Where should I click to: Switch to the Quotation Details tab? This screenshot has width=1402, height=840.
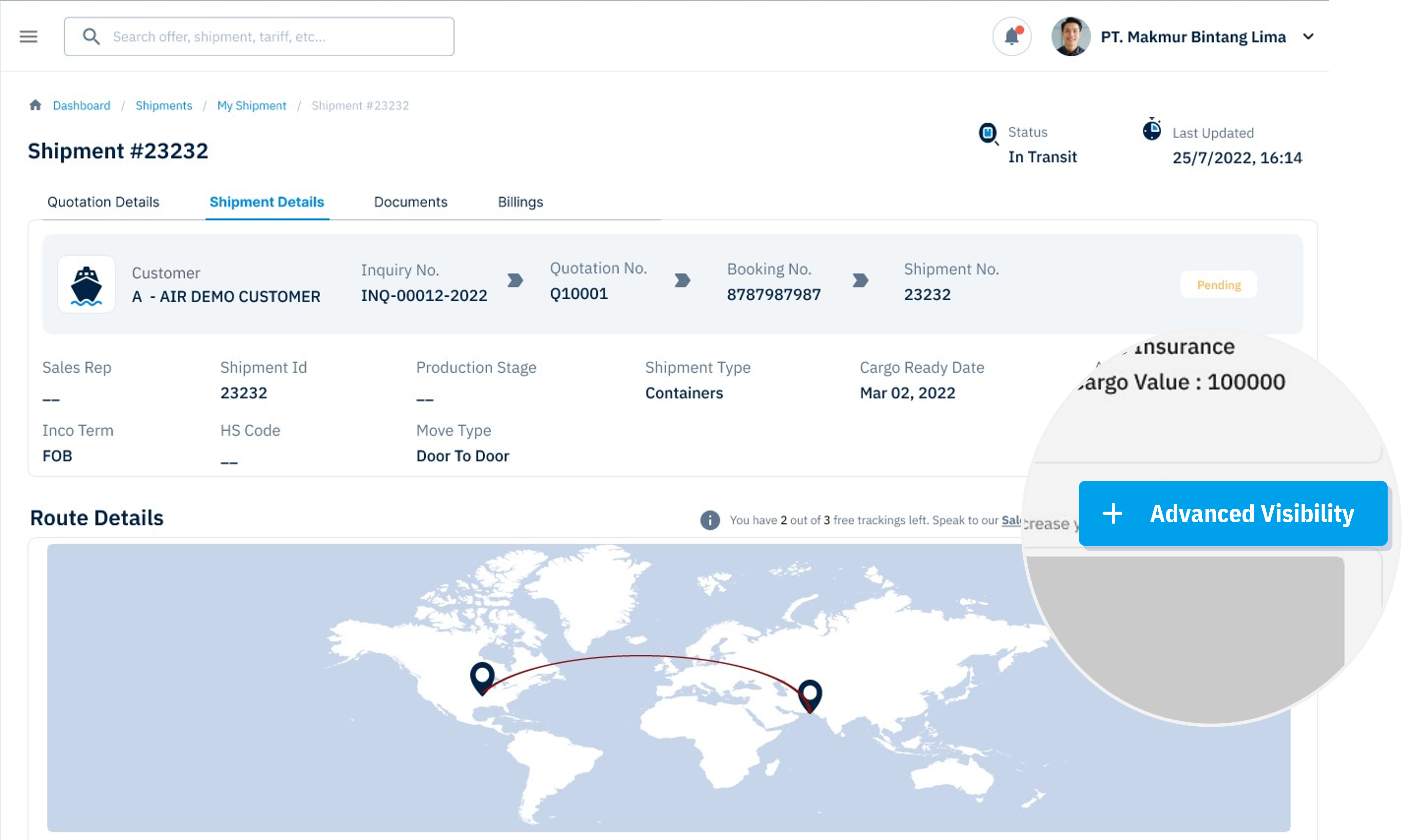tap(104, 202)
